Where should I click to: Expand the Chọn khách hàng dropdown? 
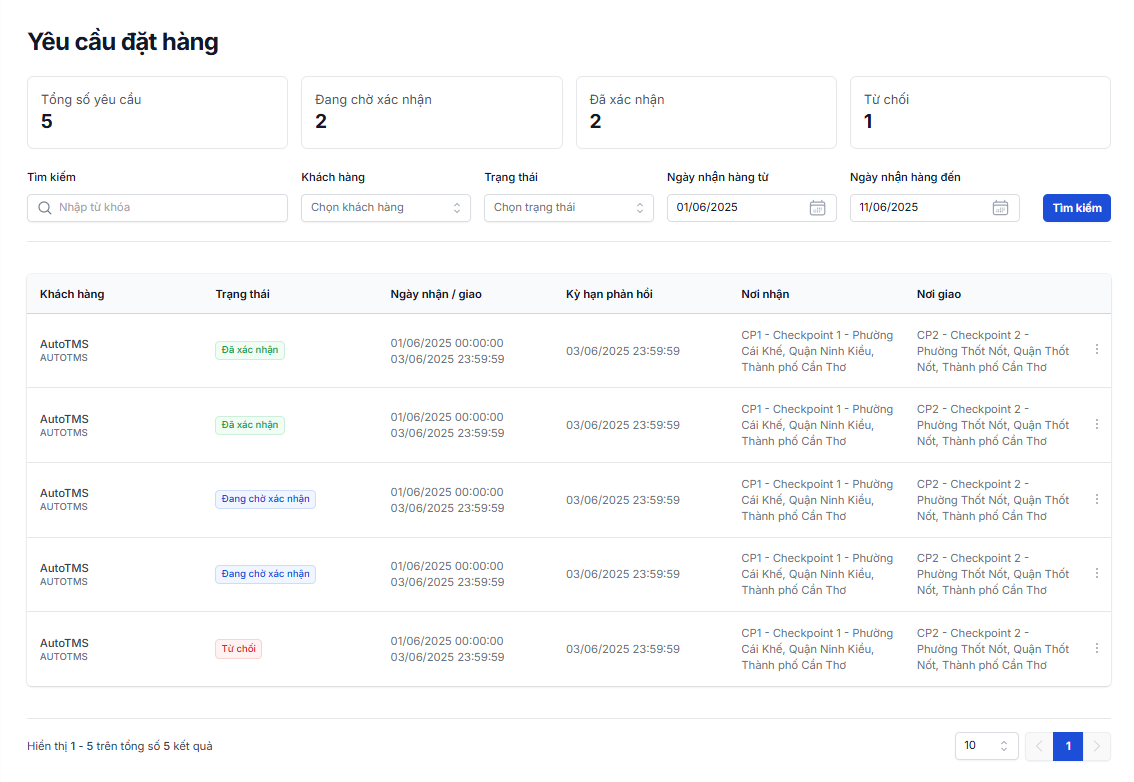pyautogui.click(x=385, y=208)
